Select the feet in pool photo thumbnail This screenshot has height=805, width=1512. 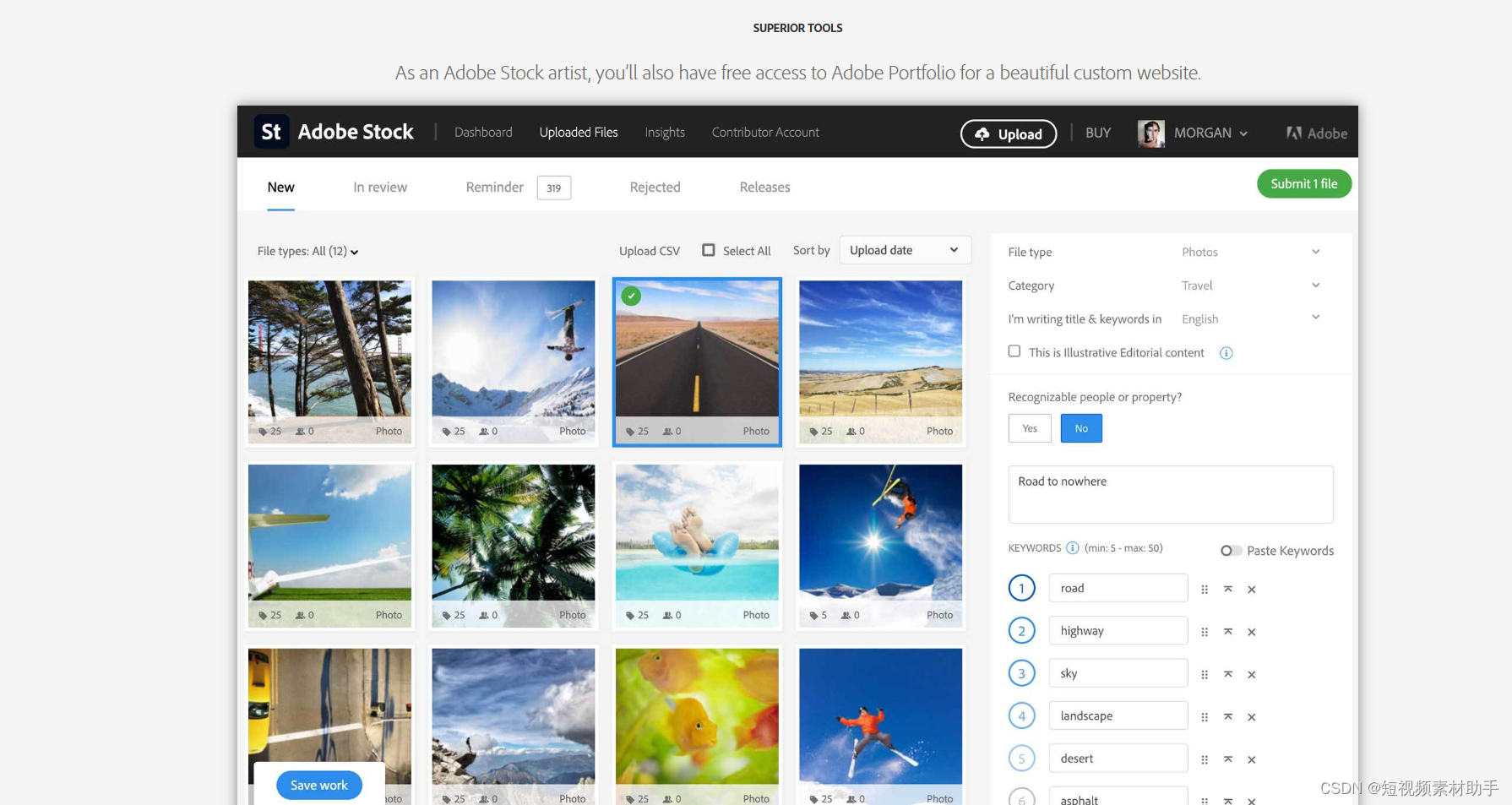coord(697,546)
